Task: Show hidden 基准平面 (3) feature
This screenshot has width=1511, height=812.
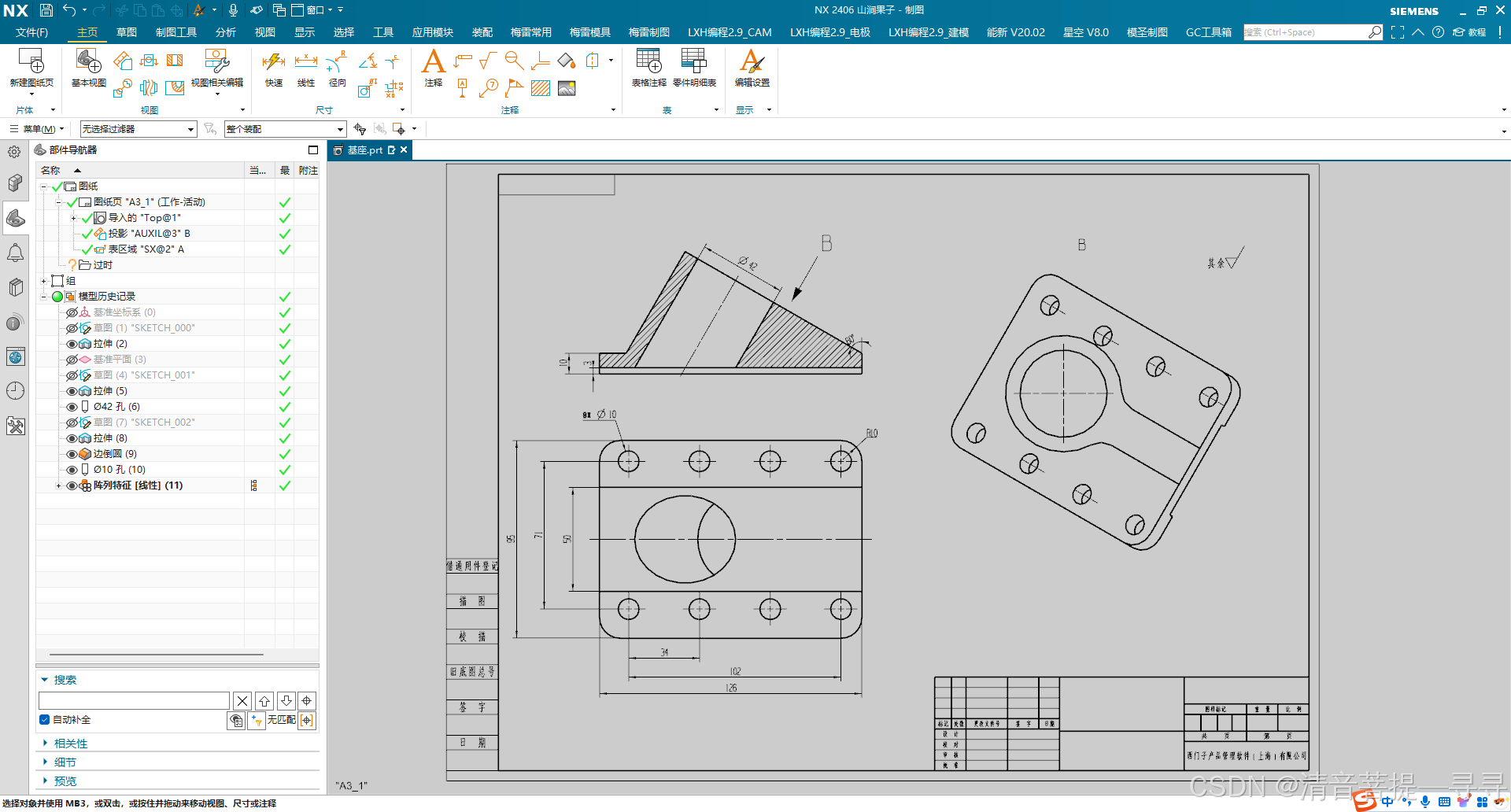Action: (72, 360)
